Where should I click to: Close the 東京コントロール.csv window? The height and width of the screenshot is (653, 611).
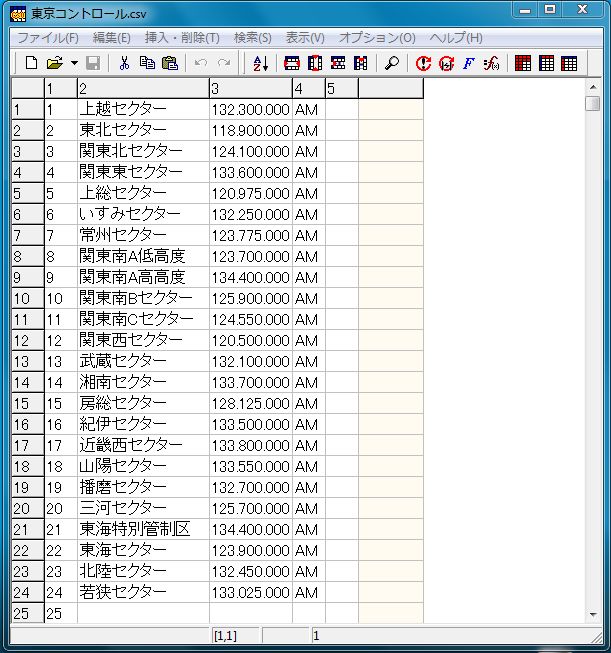coord(583,10)
